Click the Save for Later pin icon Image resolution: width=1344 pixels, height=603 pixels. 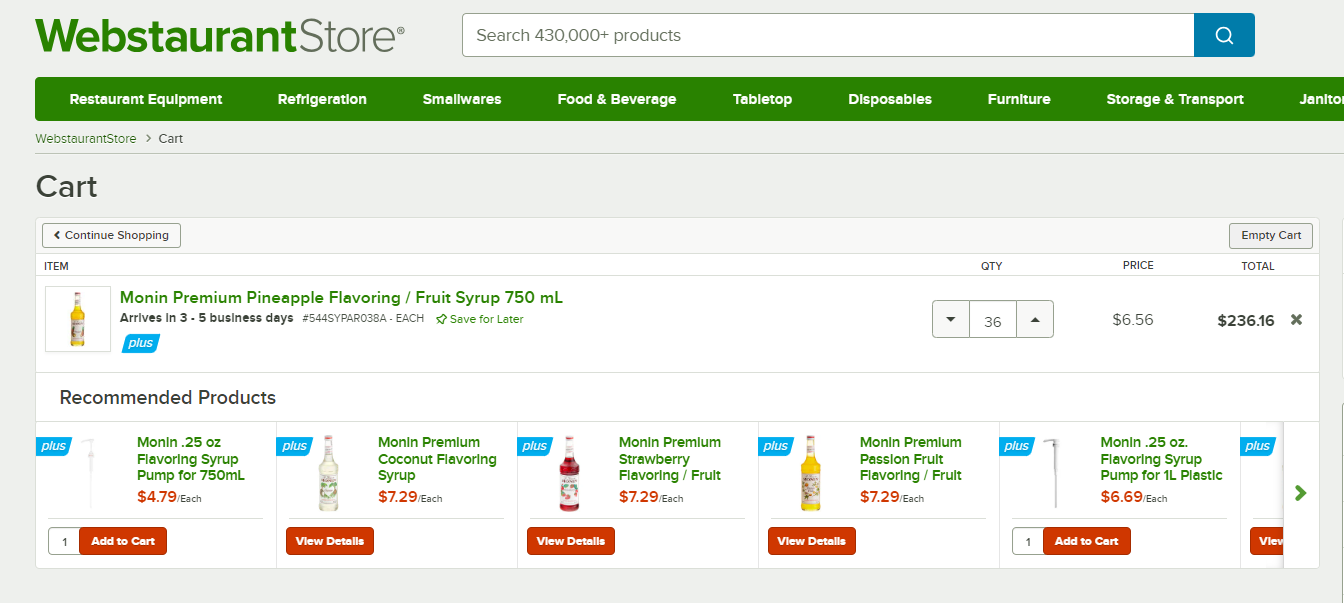[441, 319]
